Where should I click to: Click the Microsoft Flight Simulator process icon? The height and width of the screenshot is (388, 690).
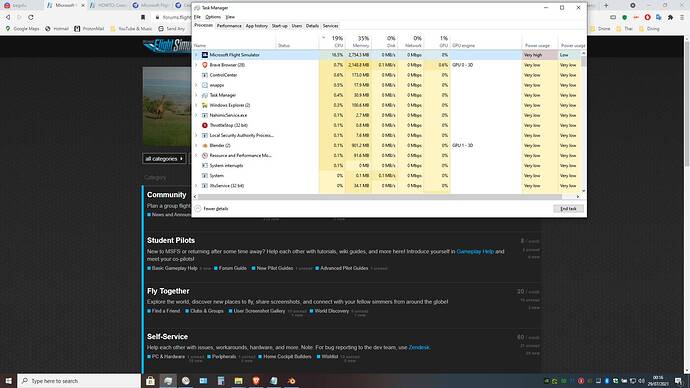click(205, 55)
